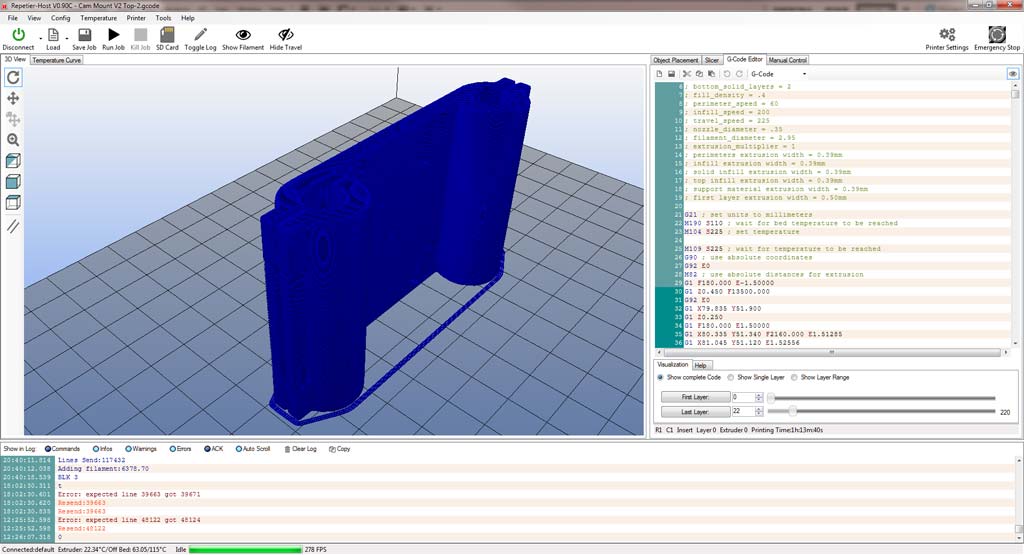Screen dimensions: 1024x555
Task: Start printing with the Run Job icon
Action: (114, 35)
